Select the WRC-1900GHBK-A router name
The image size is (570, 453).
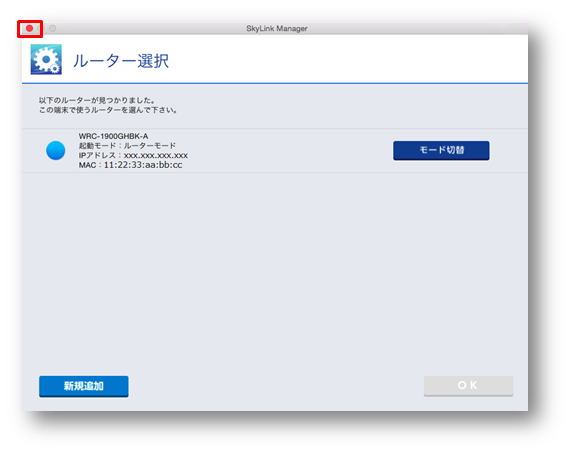[113, 136]
